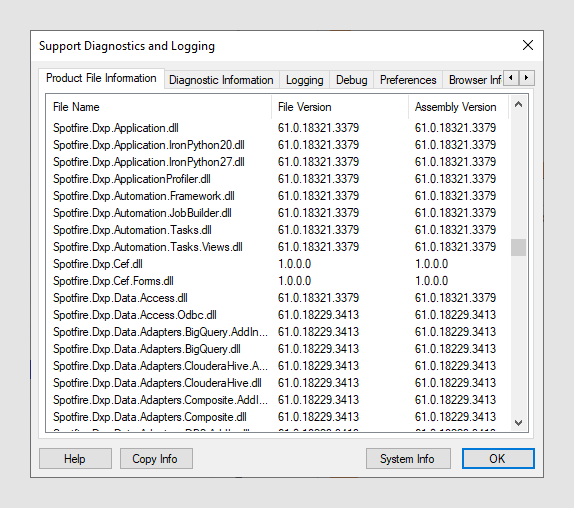The width and height of the screenshot is (574, 508).
Task: Select Spotfire.Dxp.Automation.Tasks.dll row
Action: click(277, 230)
